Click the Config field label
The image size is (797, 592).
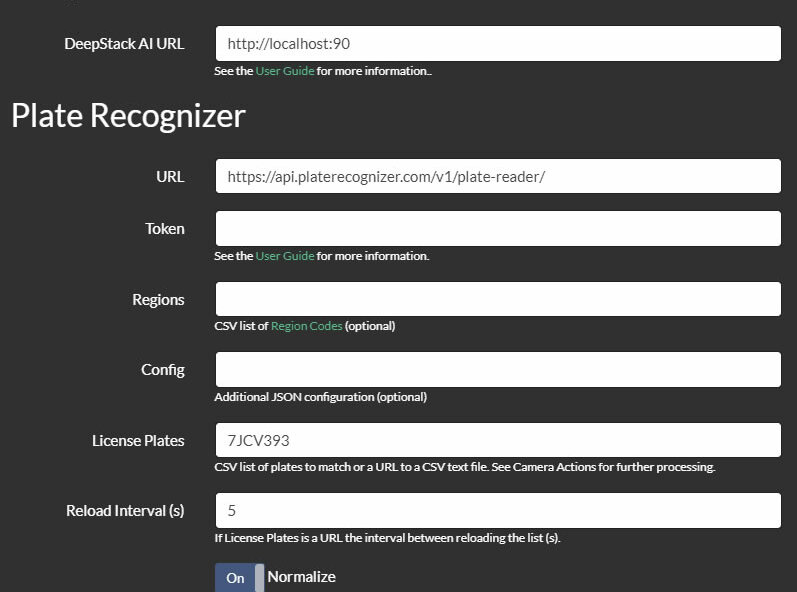163,370
